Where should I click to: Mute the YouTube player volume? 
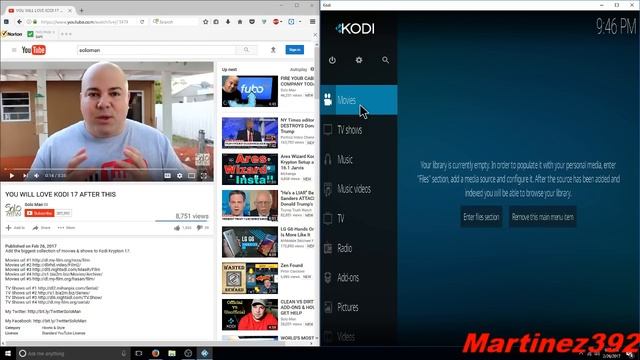[36, 176]
